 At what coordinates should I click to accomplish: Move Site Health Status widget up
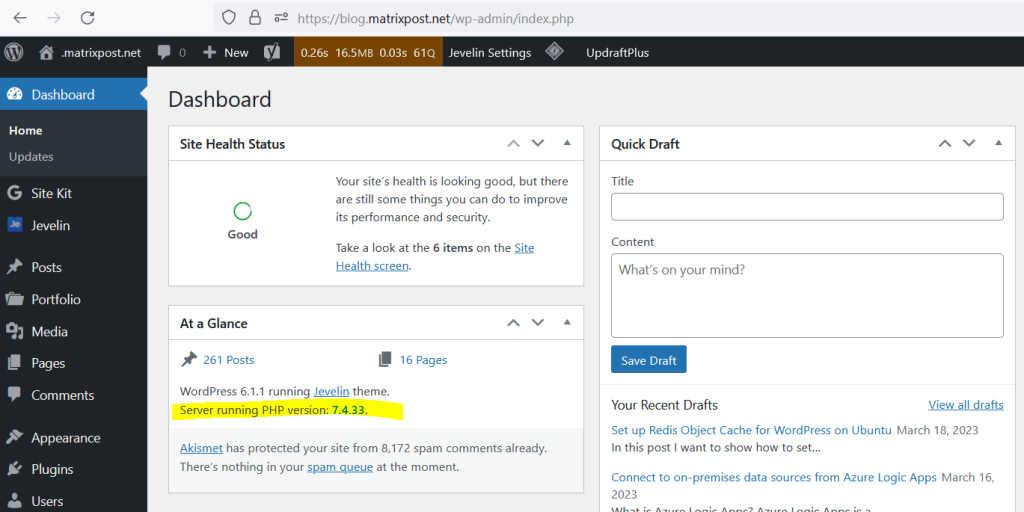[513, 144]
